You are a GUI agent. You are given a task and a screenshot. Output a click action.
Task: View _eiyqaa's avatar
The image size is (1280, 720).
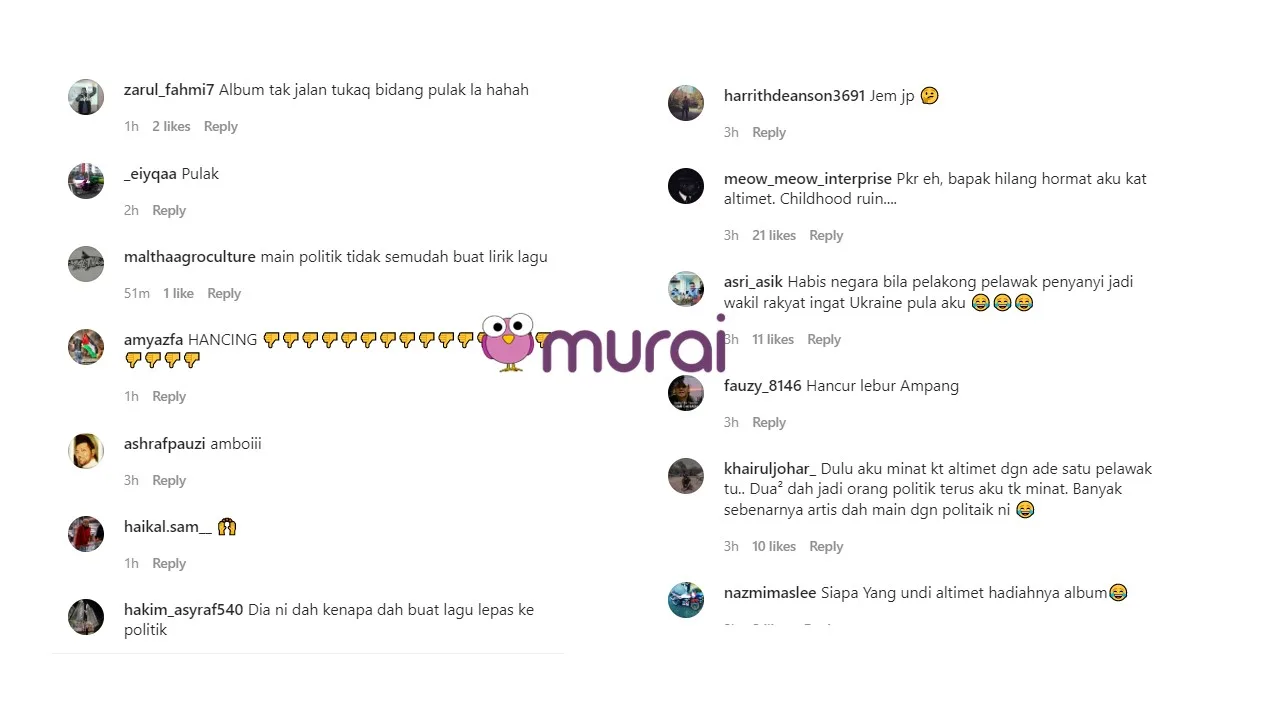click(86, 181)
